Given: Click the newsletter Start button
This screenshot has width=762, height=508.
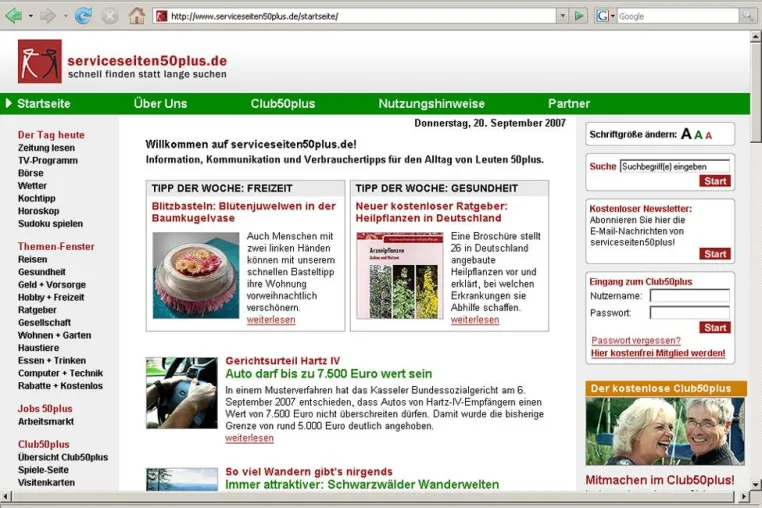Looking at the screenshot, I should 715,254.
